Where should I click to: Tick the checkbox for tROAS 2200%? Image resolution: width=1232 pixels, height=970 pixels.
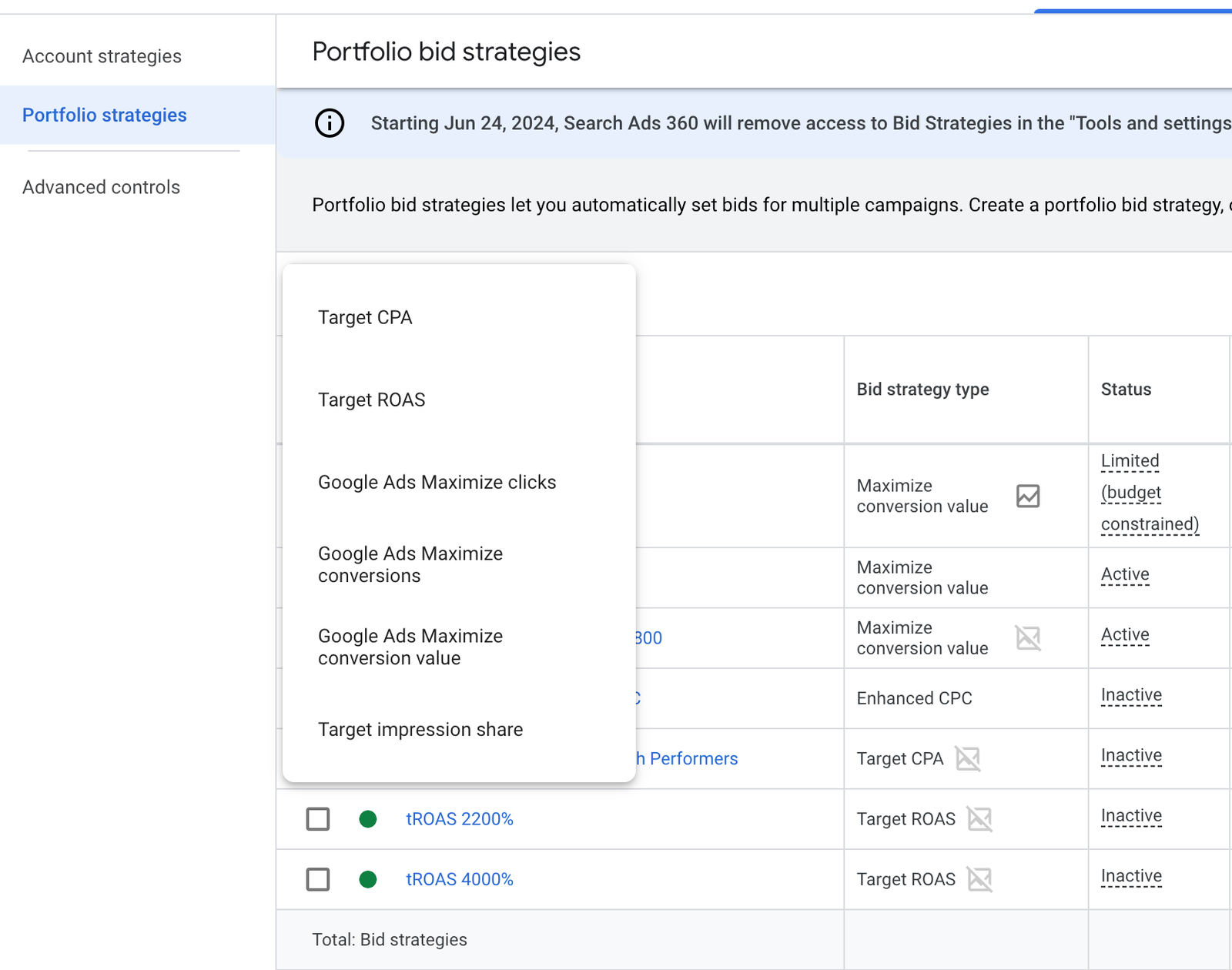click(x=318, y=818)
